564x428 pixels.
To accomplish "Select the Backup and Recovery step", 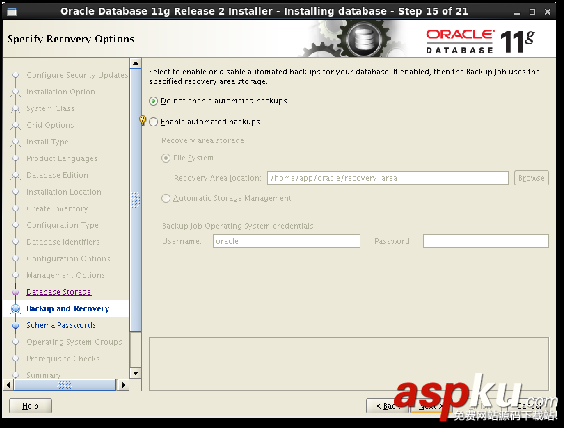I will [68, 309].
